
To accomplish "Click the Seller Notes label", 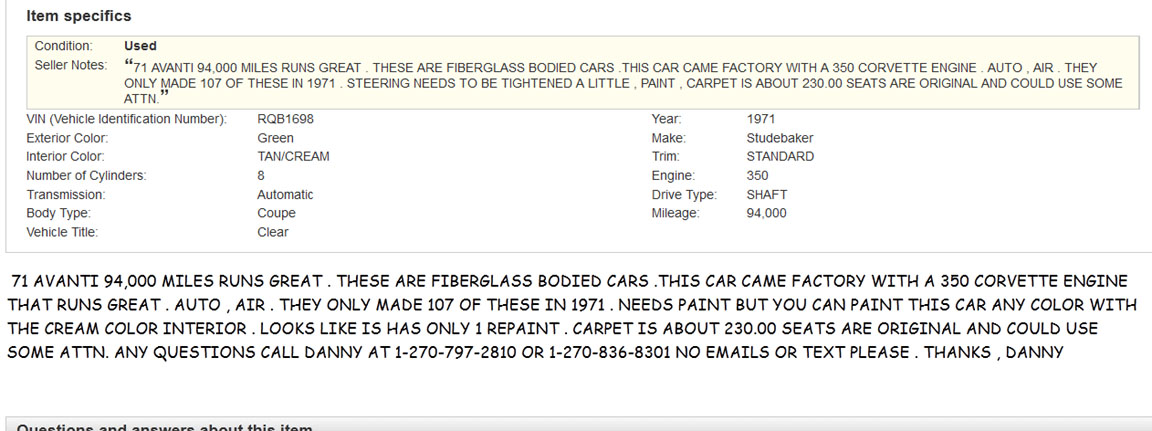I will tap(70, 65).
